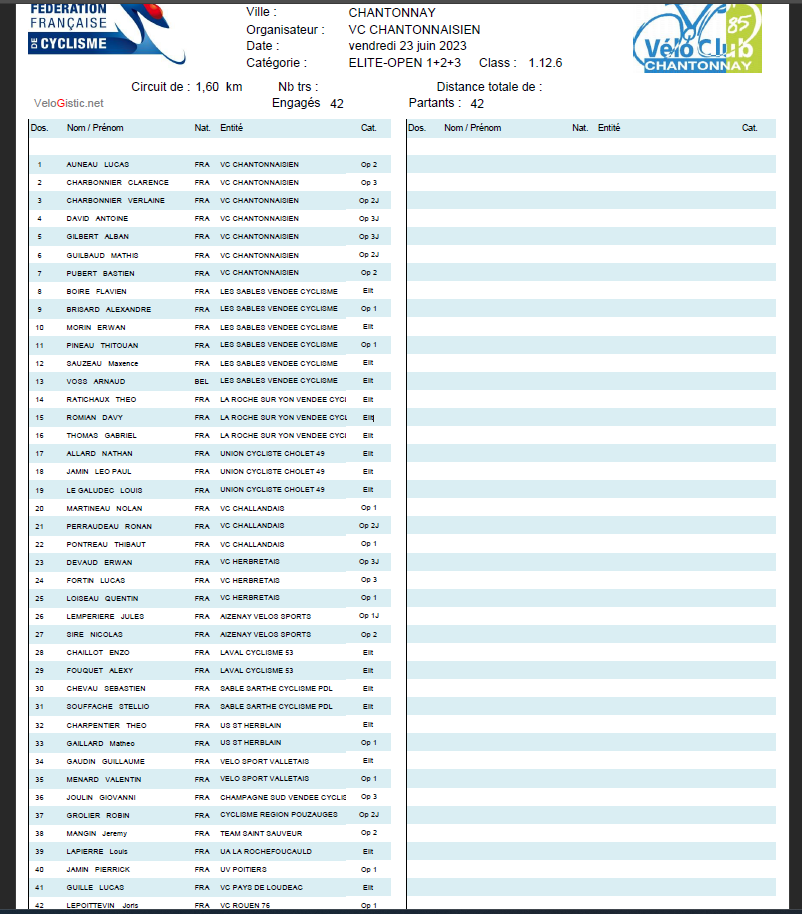This screenshot has height=914, width=802.
Task: Open the VeloGistic.net link
Action: point(69,103)
